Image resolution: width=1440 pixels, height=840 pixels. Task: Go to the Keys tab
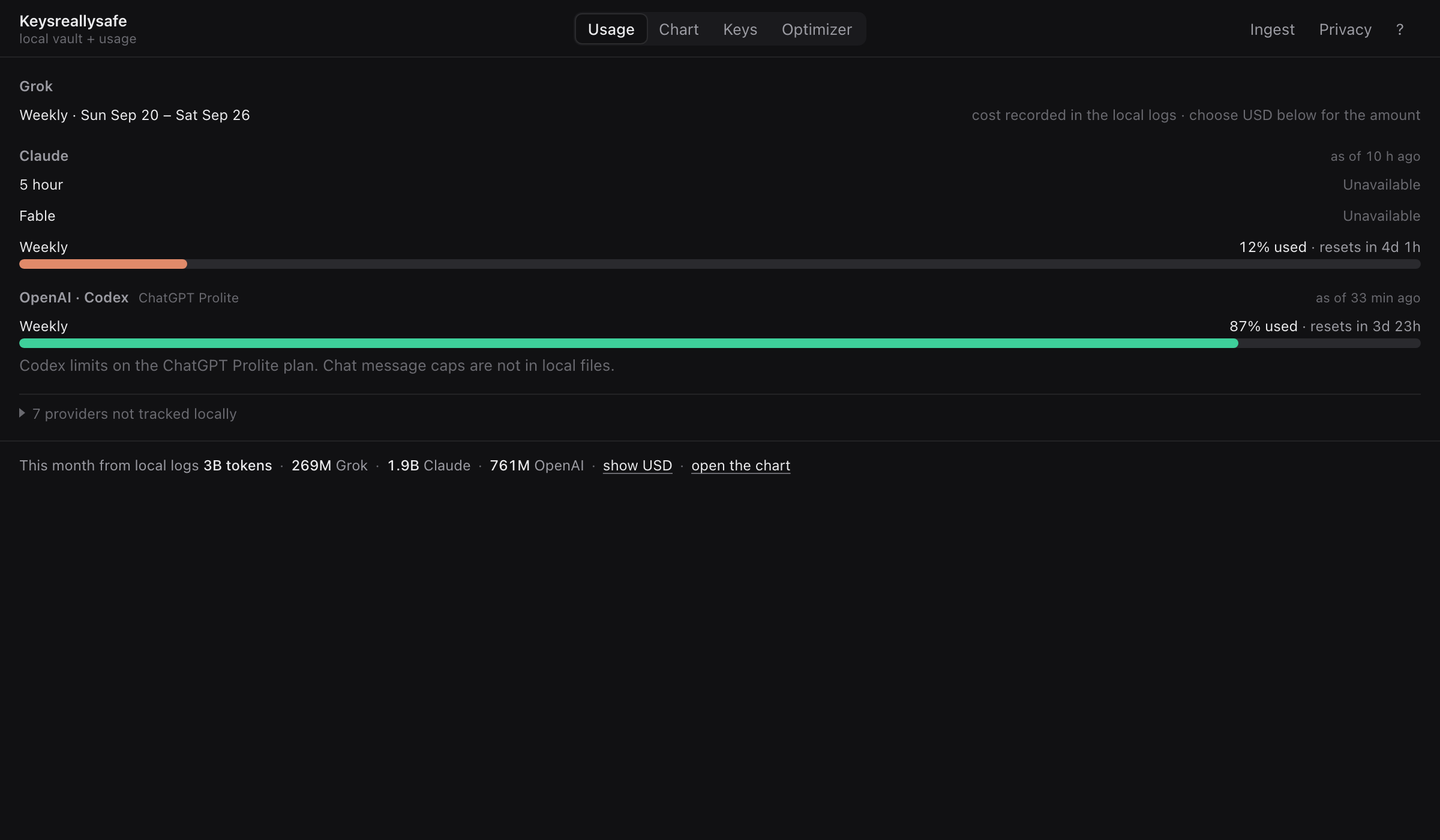tap(740, 29)
